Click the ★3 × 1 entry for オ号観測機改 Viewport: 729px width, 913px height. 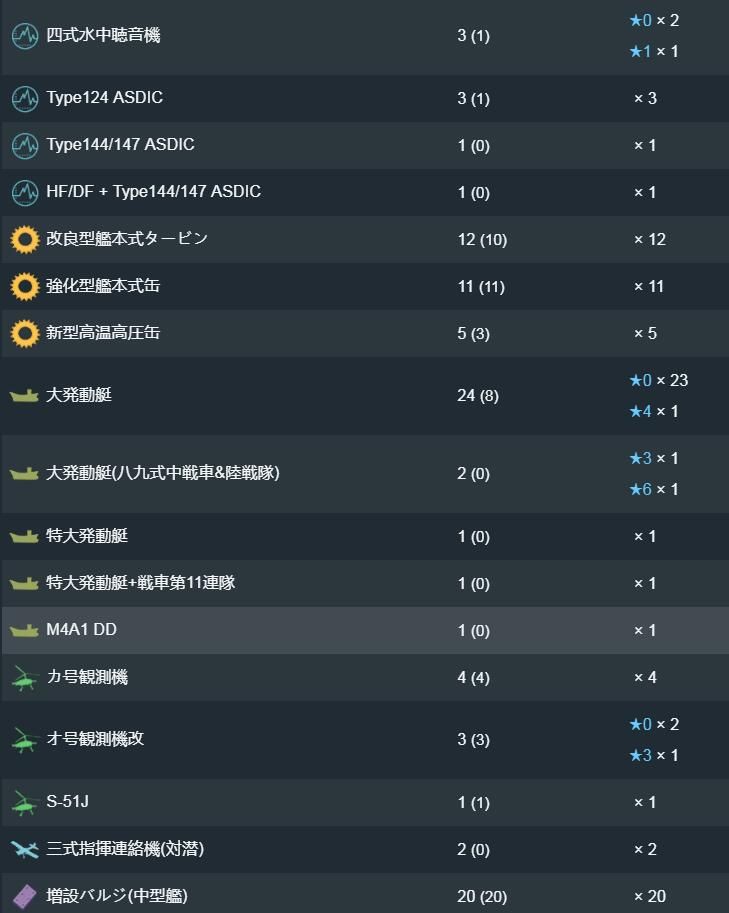click(x=654, y=755)
